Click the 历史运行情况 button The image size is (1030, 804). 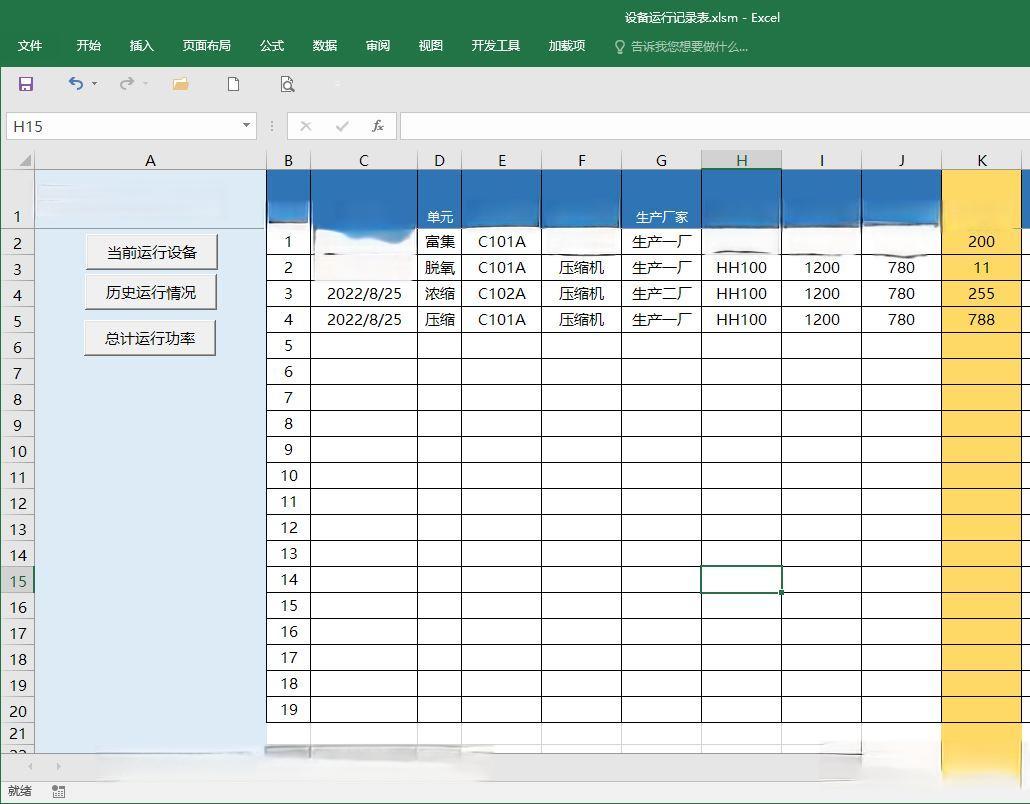(150, 291)
